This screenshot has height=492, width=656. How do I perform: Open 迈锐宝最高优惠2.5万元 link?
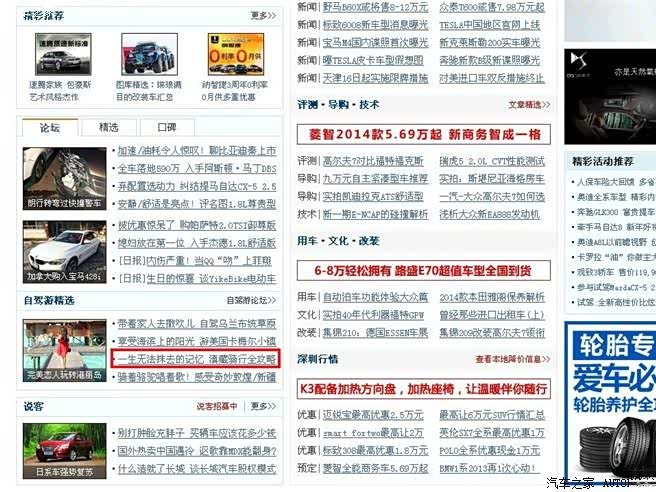[373, 415]
